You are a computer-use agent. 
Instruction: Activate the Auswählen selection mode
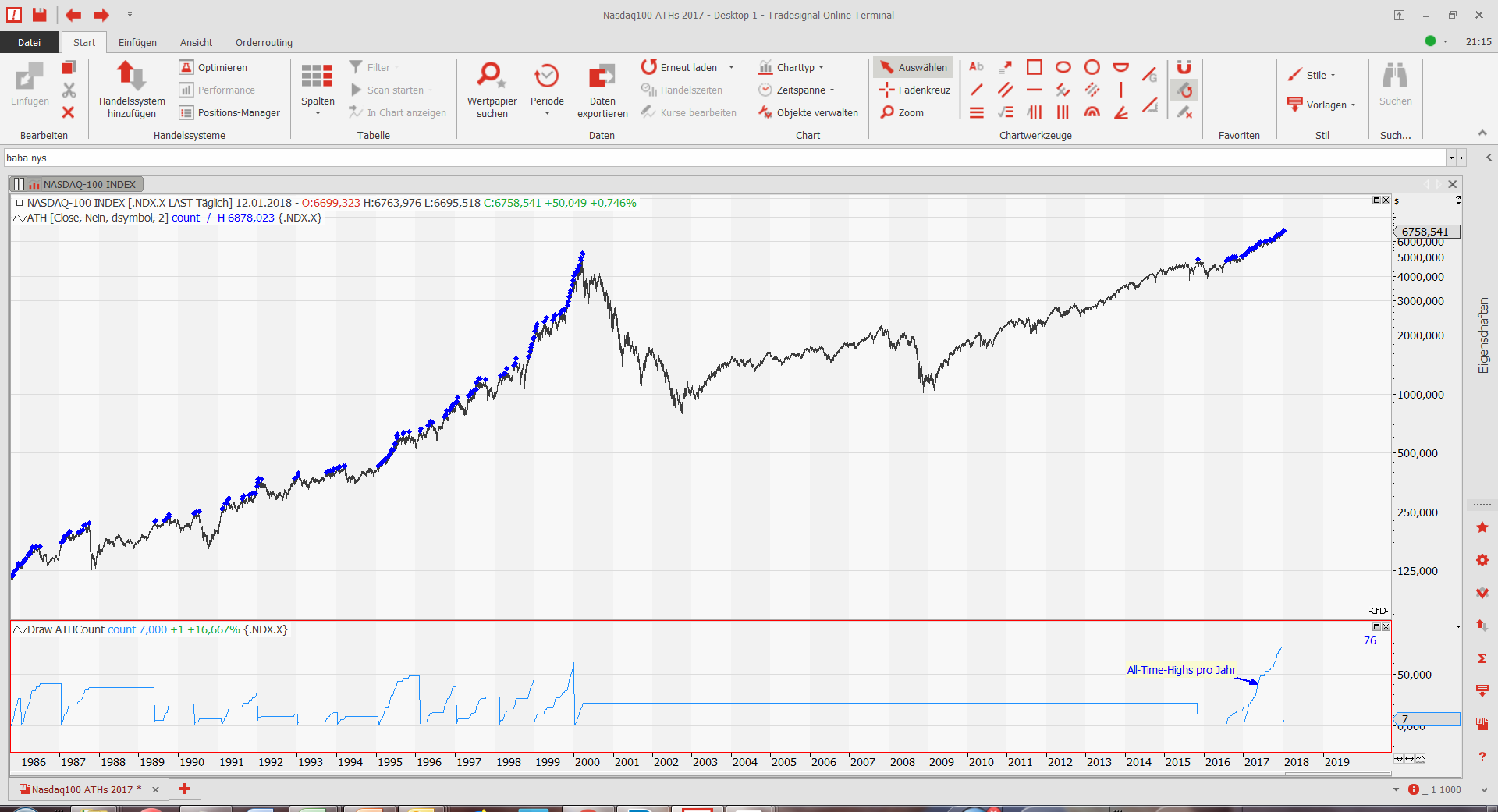pyautogui.click(x=914, y=68)
